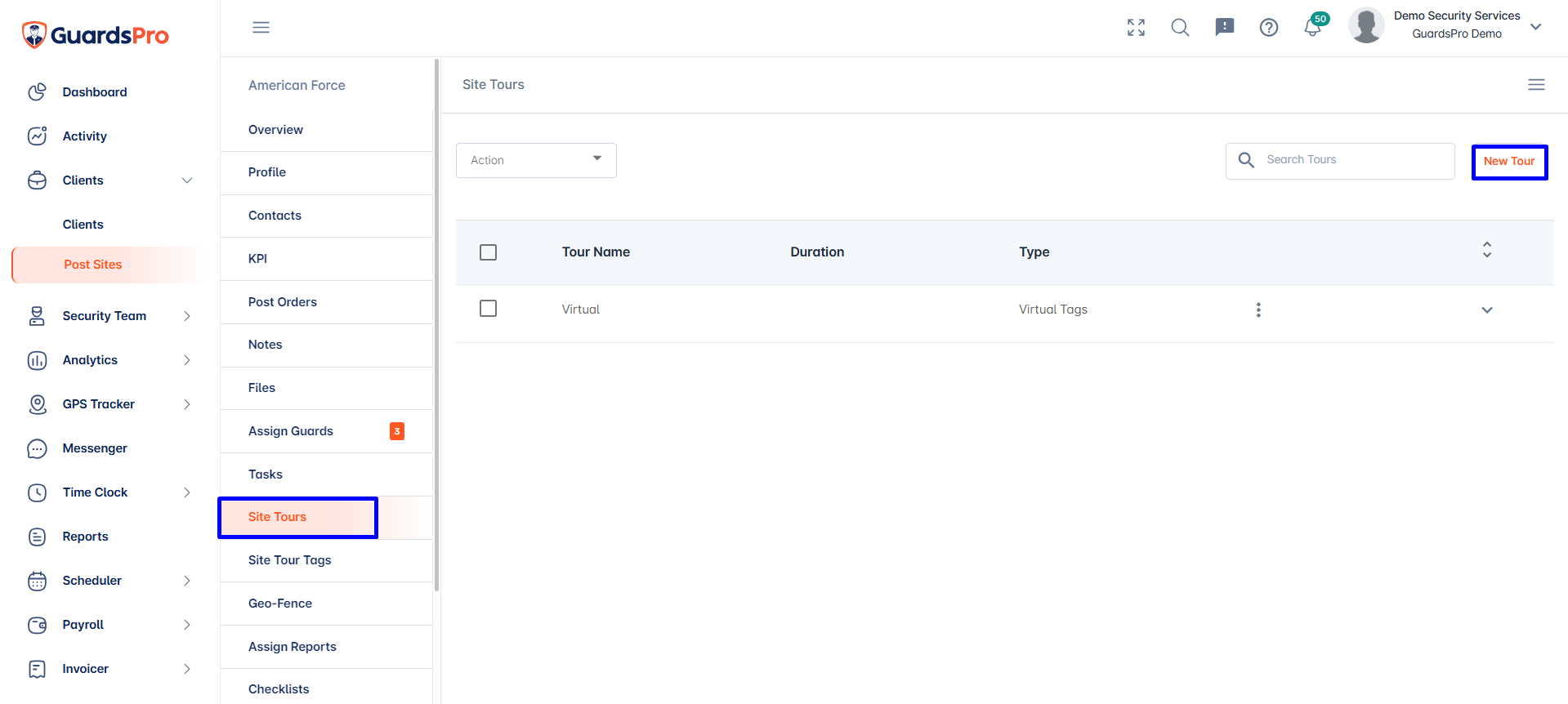The height and width of the screenshot is (704, 1568).
Task: Open the three-dot menu for Virtual tour
Action: pyautogui.click(x=1258, y=310)
